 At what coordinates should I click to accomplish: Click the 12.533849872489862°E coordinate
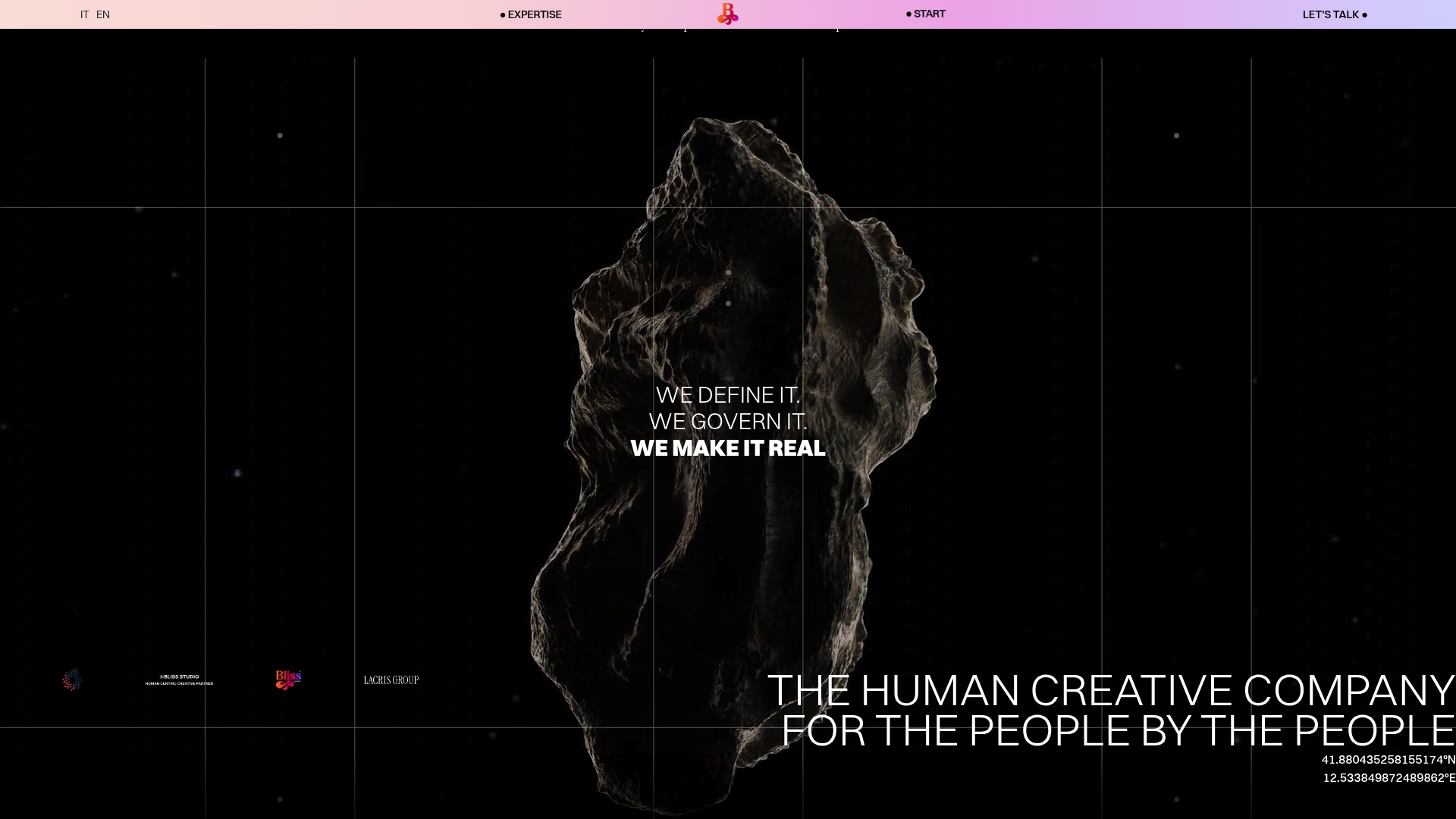[1389, 778]
